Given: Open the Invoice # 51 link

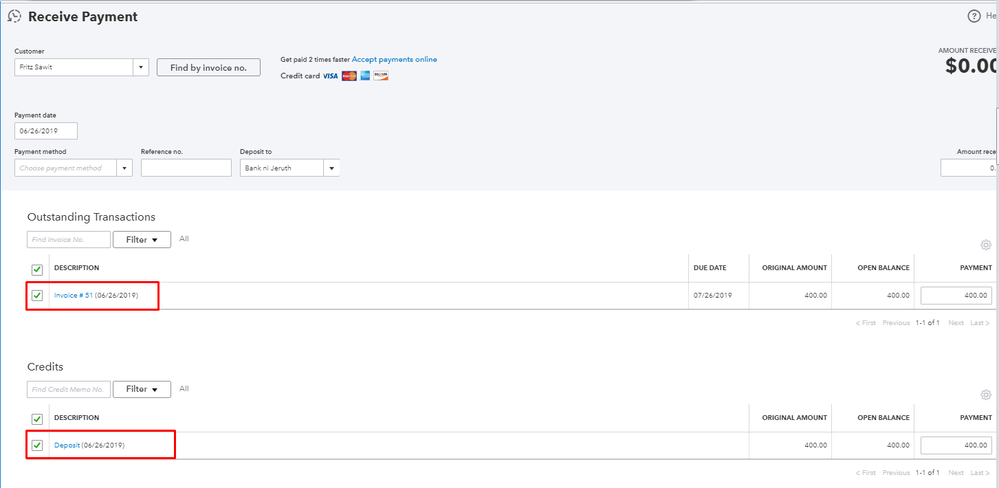Looking at the screenshot, I should tap(73, 296).
